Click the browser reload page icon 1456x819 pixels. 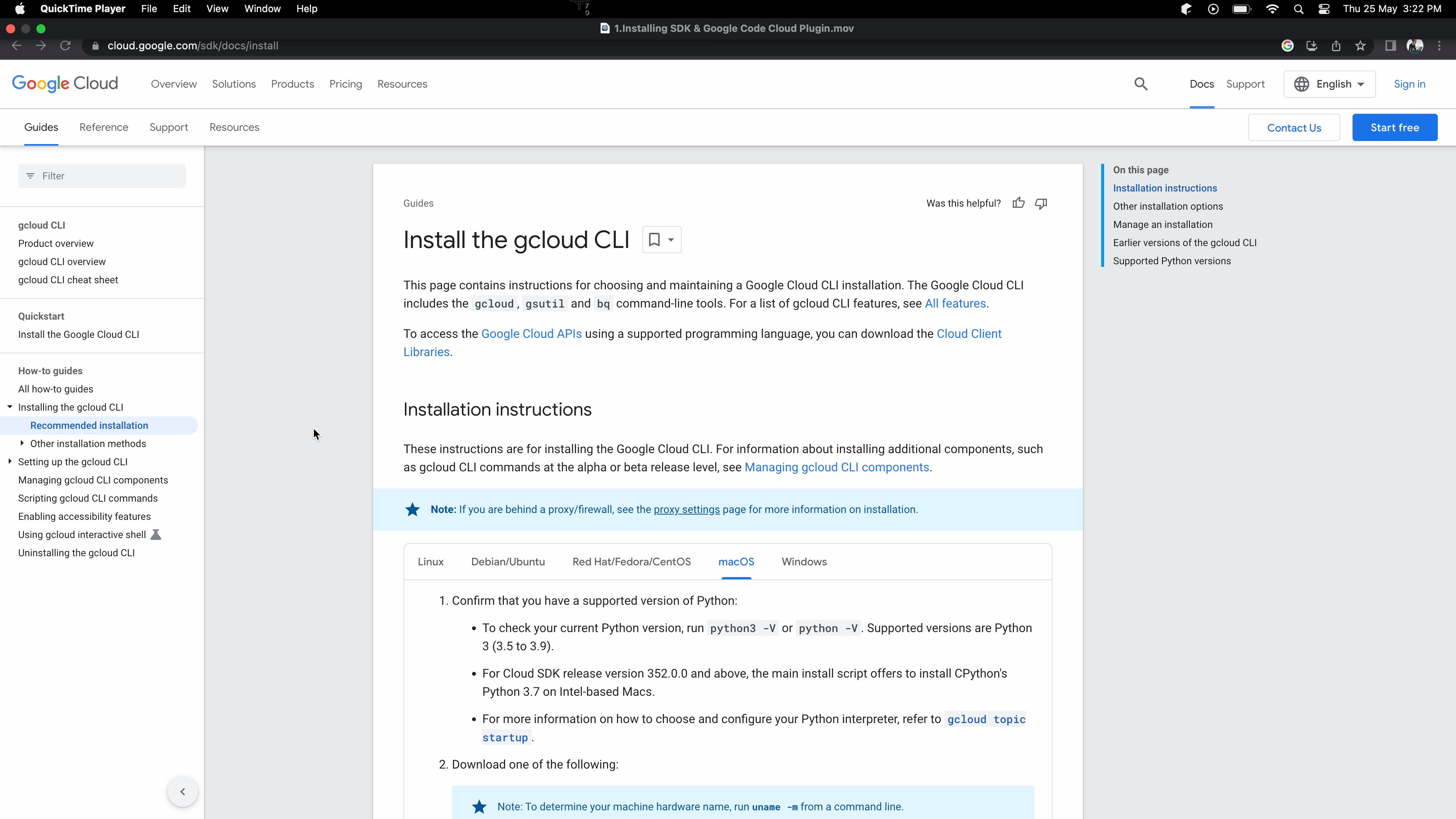(x=66, y=46)
